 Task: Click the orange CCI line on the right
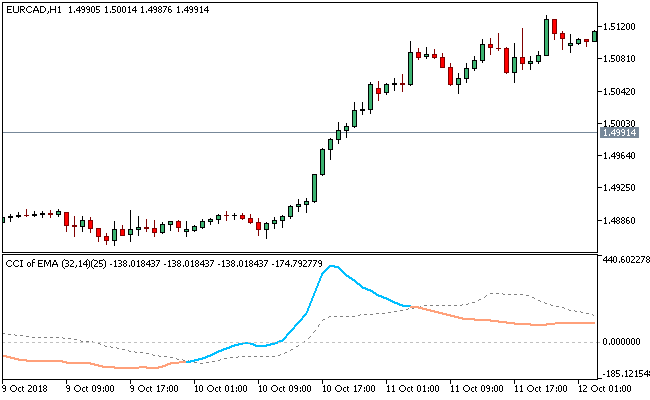click(500, 321)
